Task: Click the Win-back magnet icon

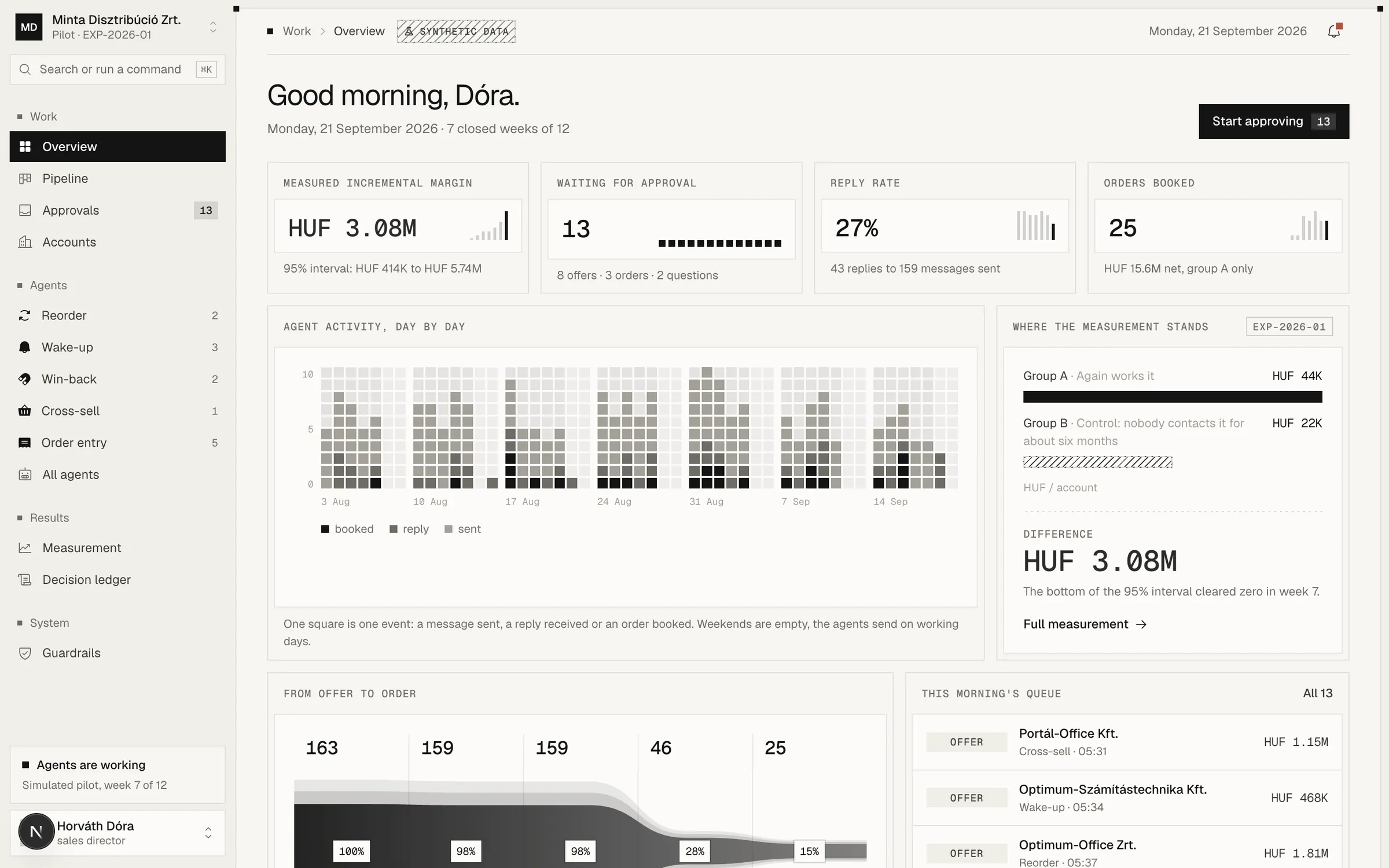Action: [24, 379]
